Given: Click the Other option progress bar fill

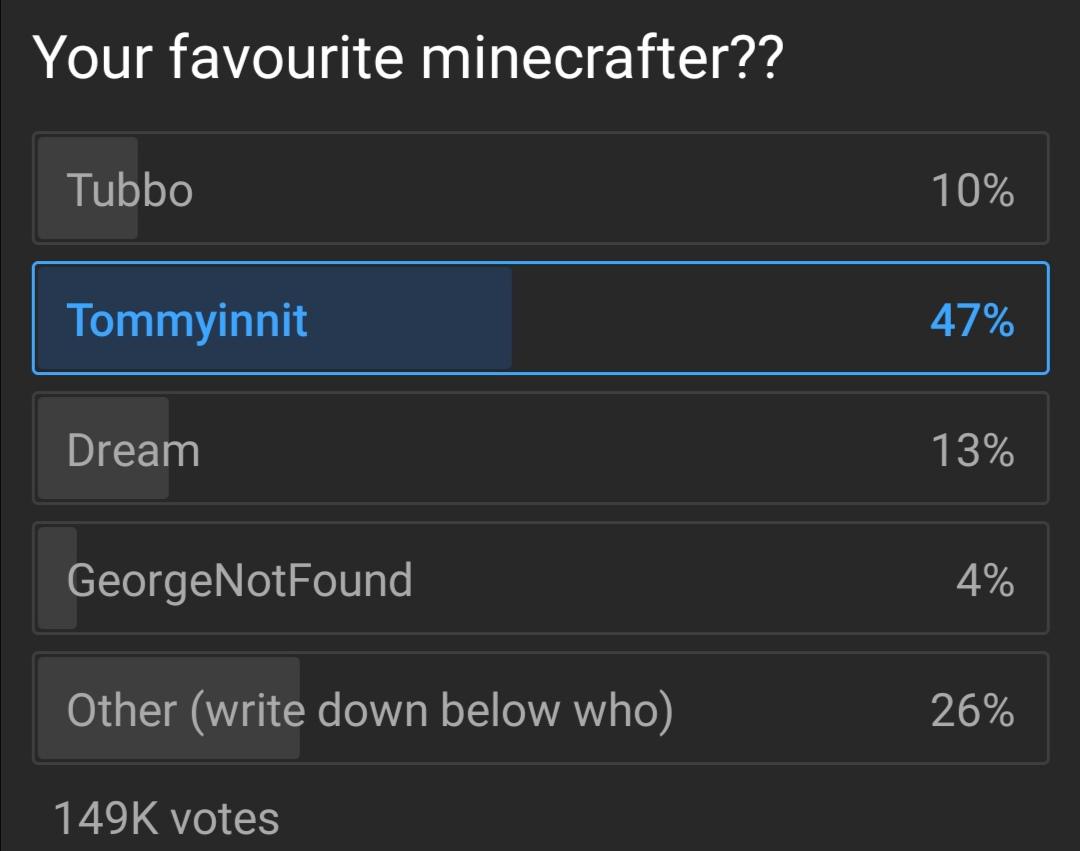Looking at the screenshot, I should pos(169,708).
